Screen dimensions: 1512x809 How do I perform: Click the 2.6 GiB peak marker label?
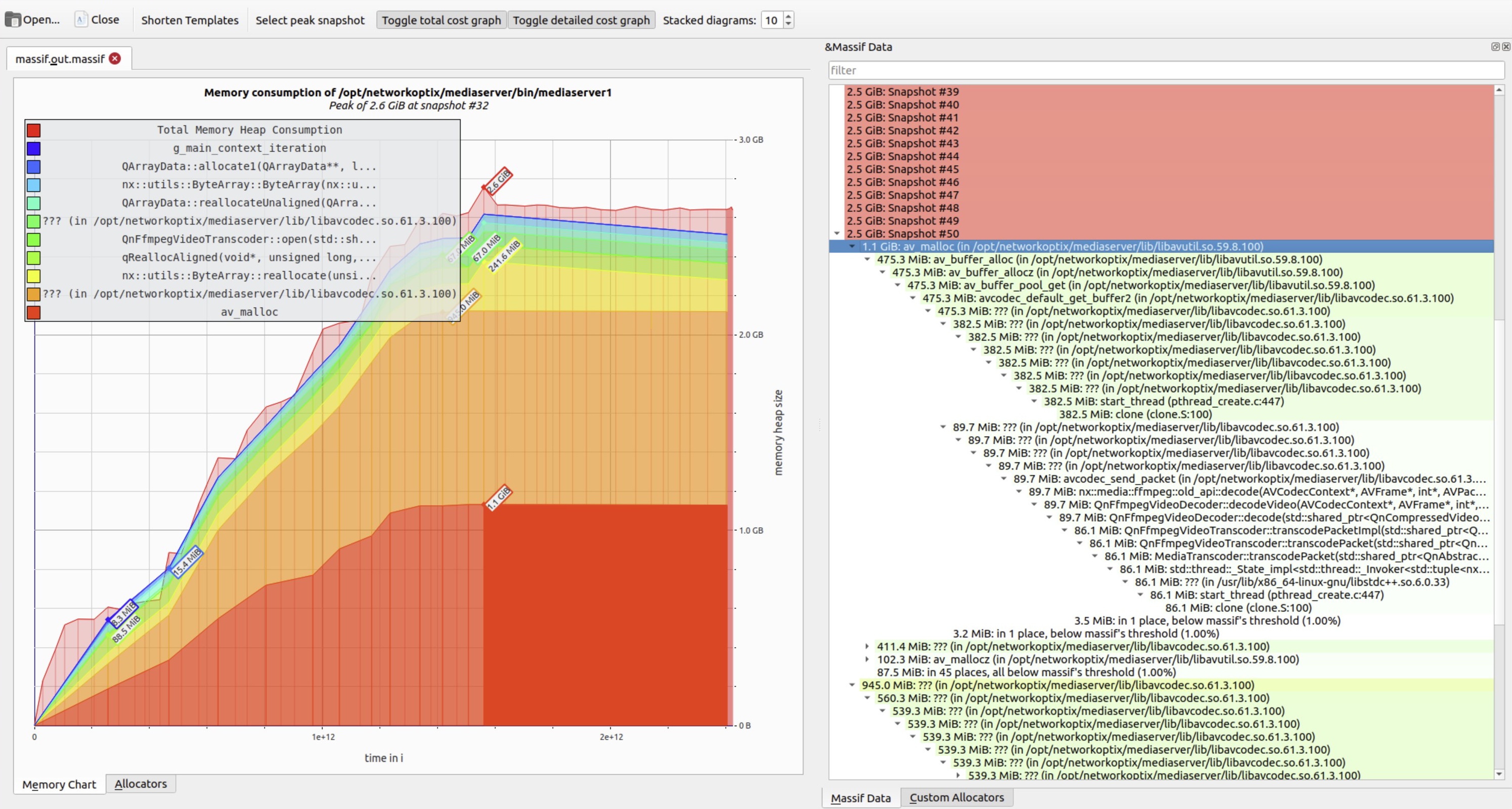[x=499, y=182]
